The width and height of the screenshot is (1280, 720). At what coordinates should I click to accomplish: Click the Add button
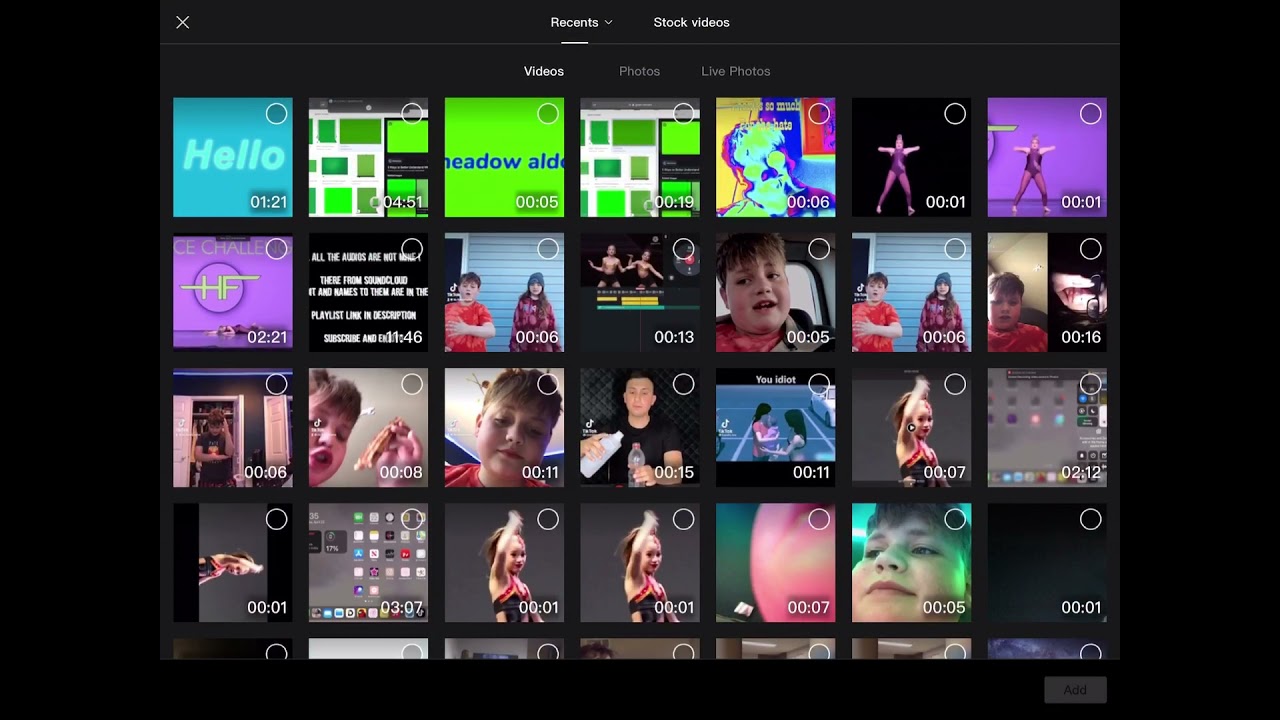(1075, 690)
